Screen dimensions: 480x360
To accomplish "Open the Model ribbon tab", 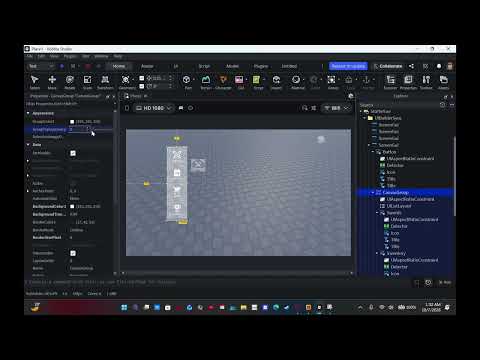I will coord(232,66).
